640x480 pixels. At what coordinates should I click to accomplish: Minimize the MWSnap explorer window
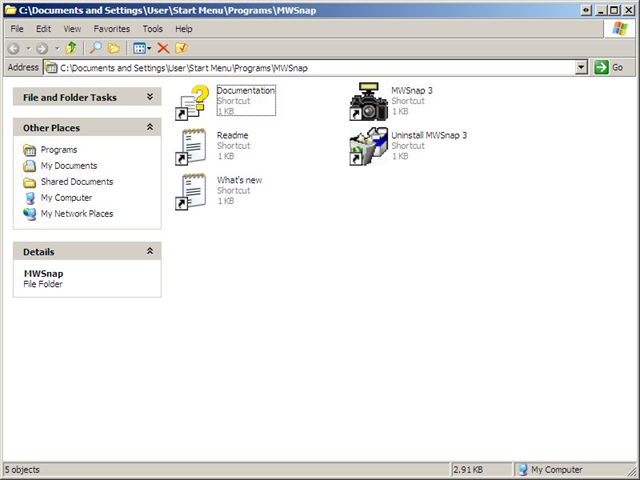(x=600, y=10)
